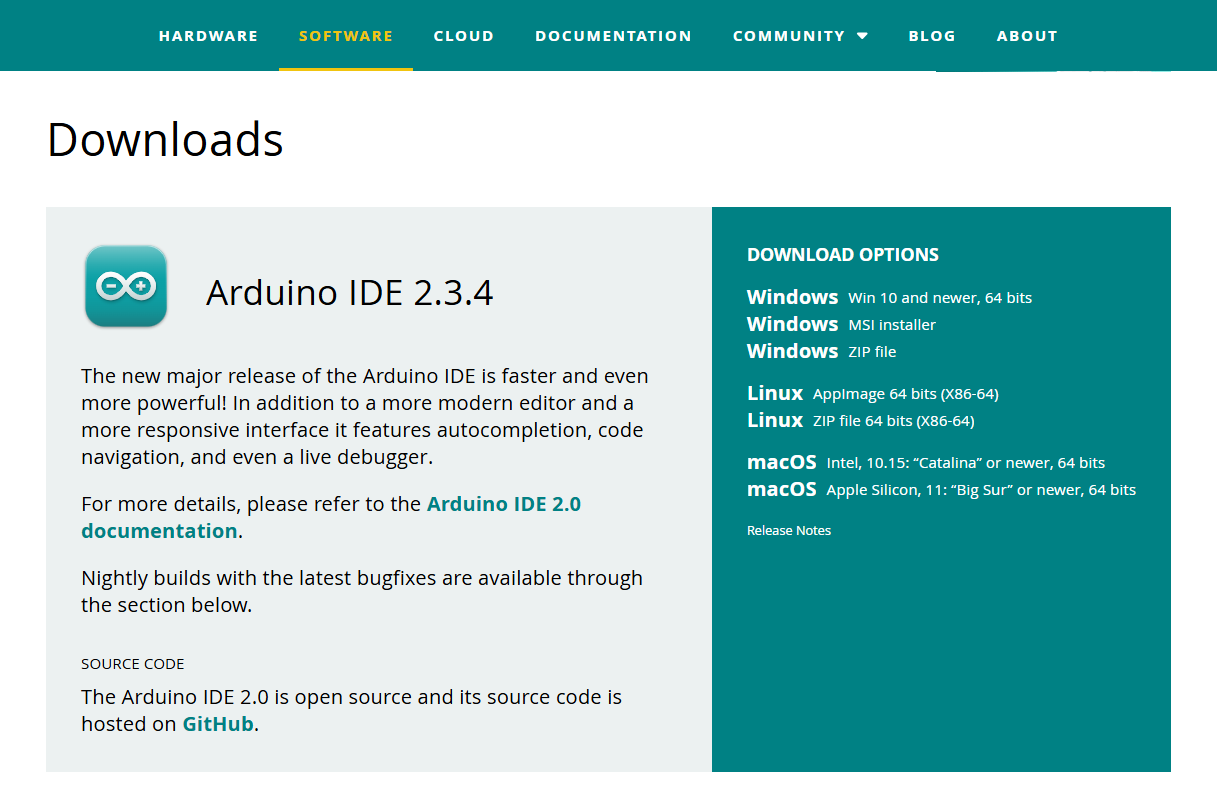The image size is (1217, 793).
Task: Click the 'Nightly builds with the latest bugfixes' paragraph
Action: click(362, 591)
